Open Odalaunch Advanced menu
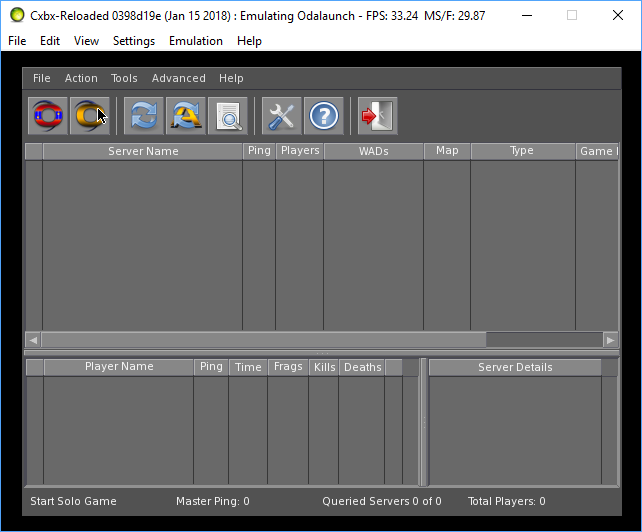This screenshot has width=642, height=532. (179, 78)
